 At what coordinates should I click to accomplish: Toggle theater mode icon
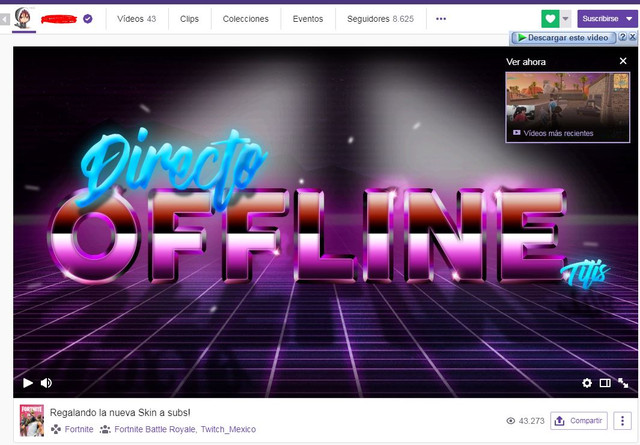(x=605, y=383)
